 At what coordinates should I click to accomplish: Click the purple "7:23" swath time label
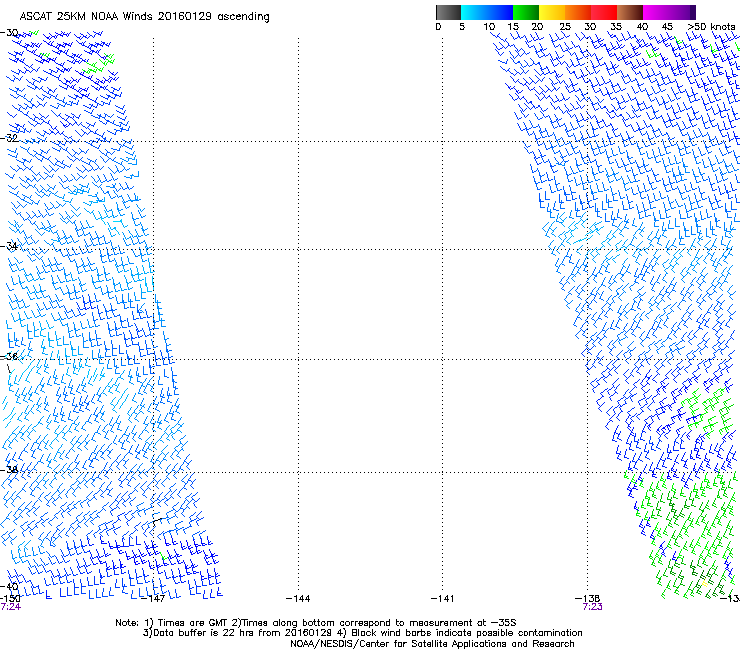pyautogui.click(x=592, y=607)
